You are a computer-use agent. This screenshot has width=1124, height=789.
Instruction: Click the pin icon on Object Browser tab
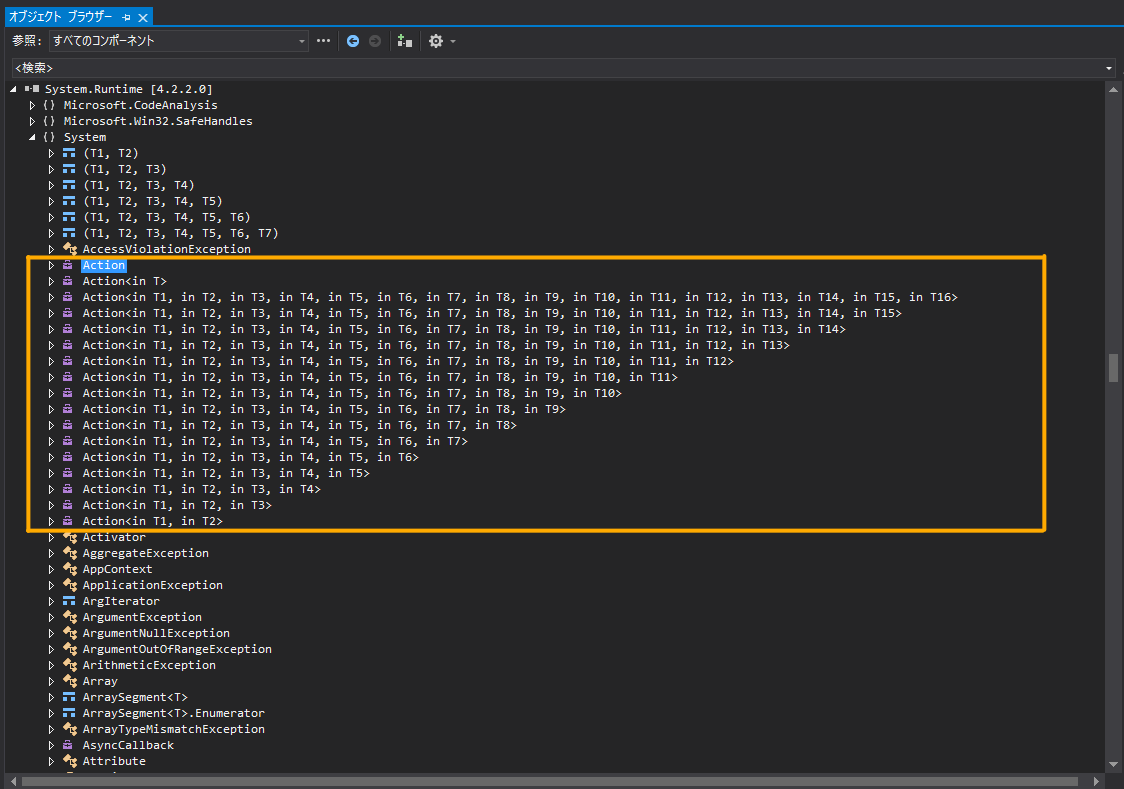[126, 17]
